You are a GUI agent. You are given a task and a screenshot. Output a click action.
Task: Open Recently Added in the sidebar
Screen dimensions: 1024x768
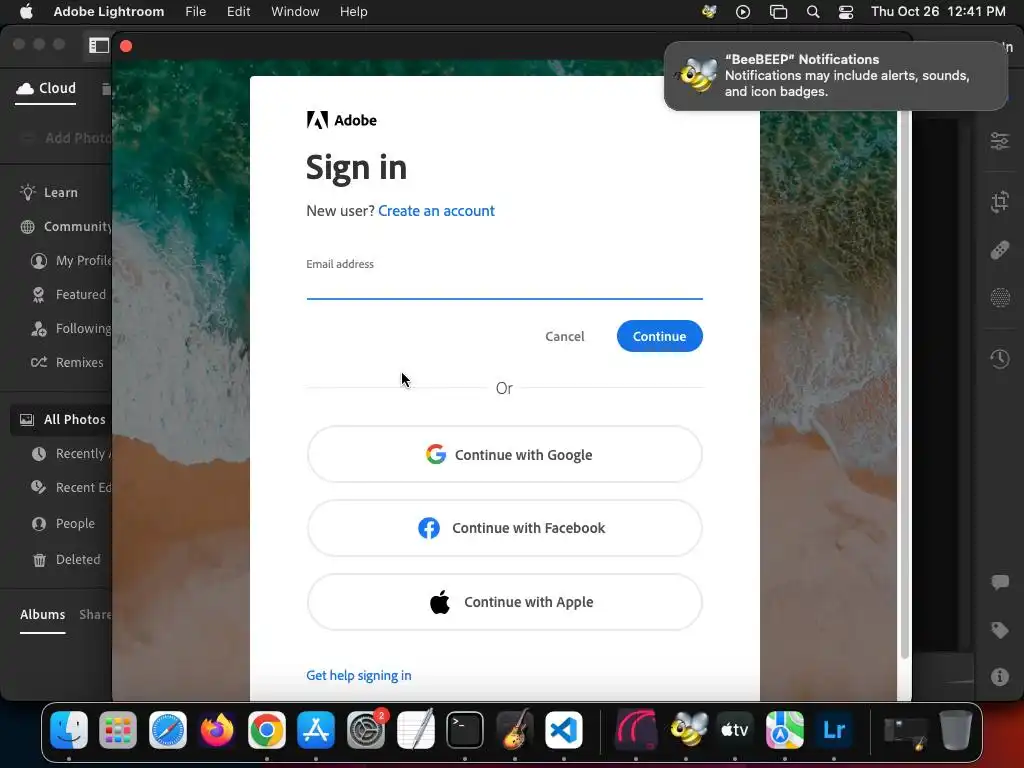coord(71,453)
